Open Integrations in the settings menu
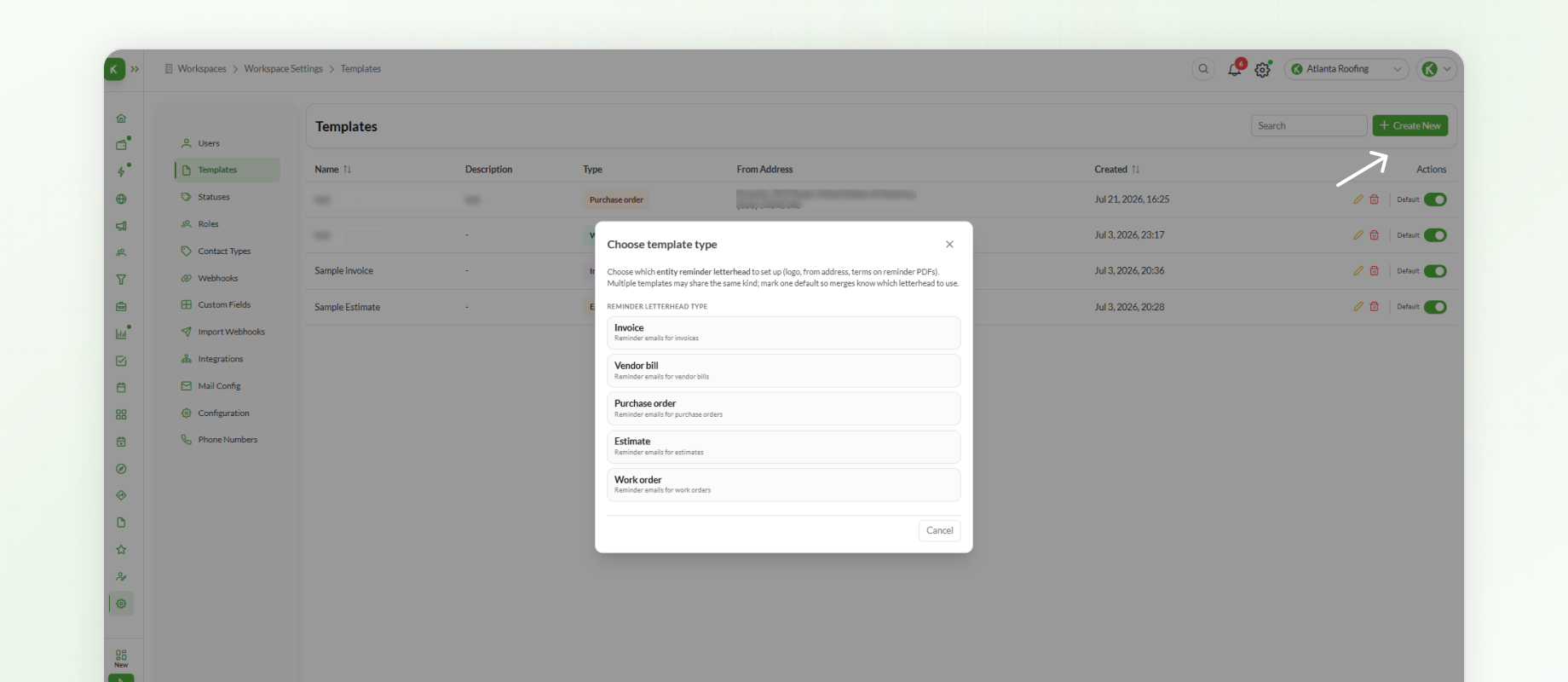This screenshot has height=682, width=1568. (x=227, y=359)
